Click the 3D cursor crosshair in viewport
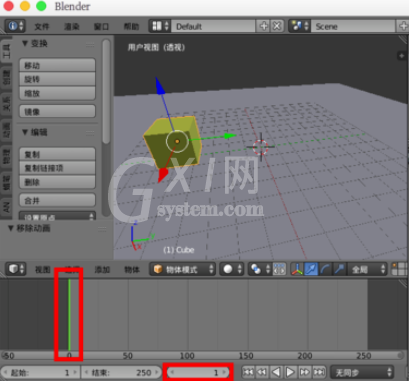 pyautogui.click(x=260, y=147)
